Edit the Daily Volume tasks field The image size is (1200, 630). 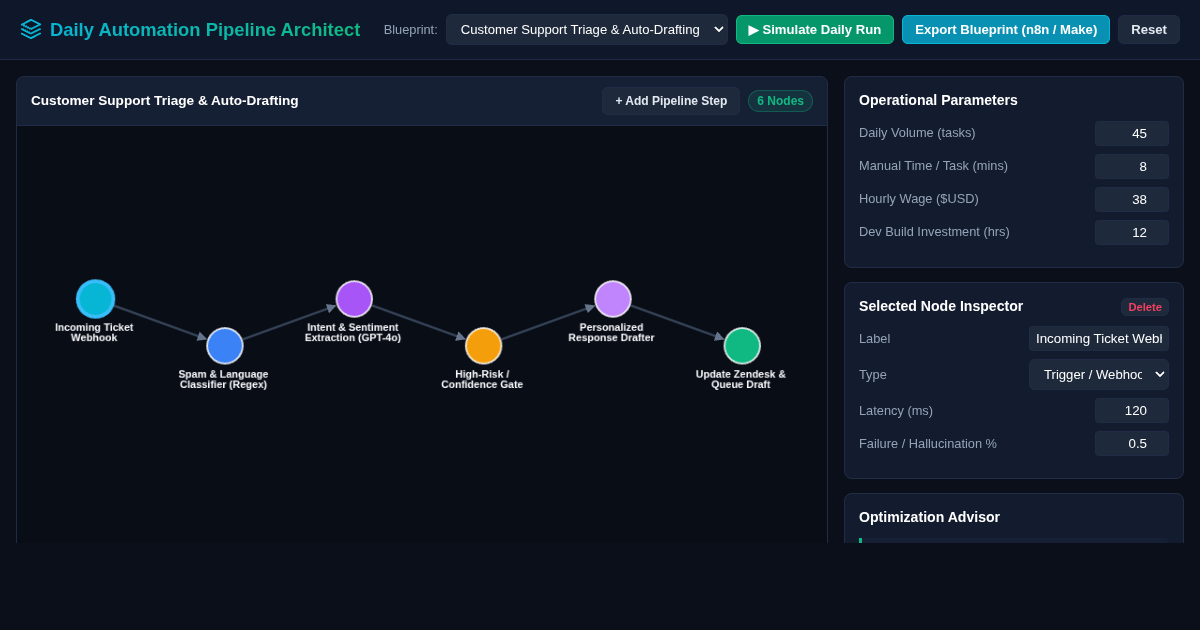1132,134
